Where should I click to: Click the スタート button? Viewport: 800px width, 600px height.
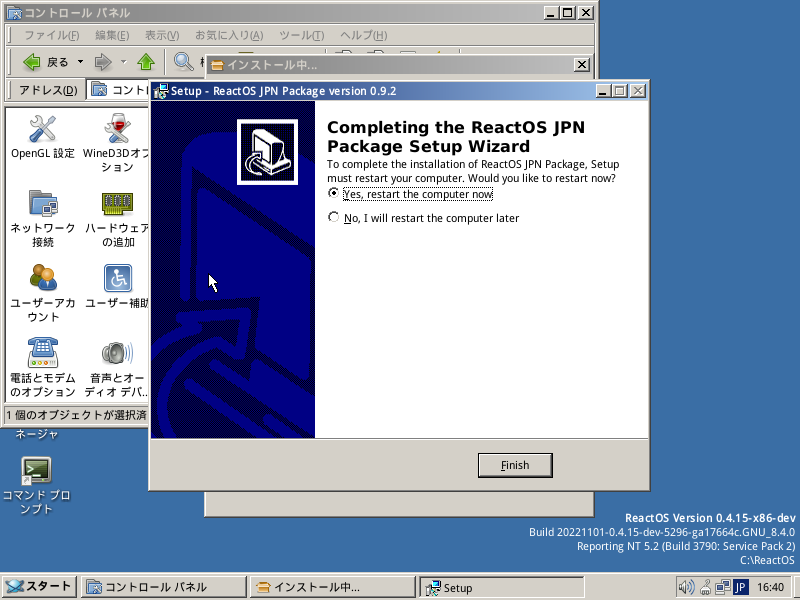[38, 586]
